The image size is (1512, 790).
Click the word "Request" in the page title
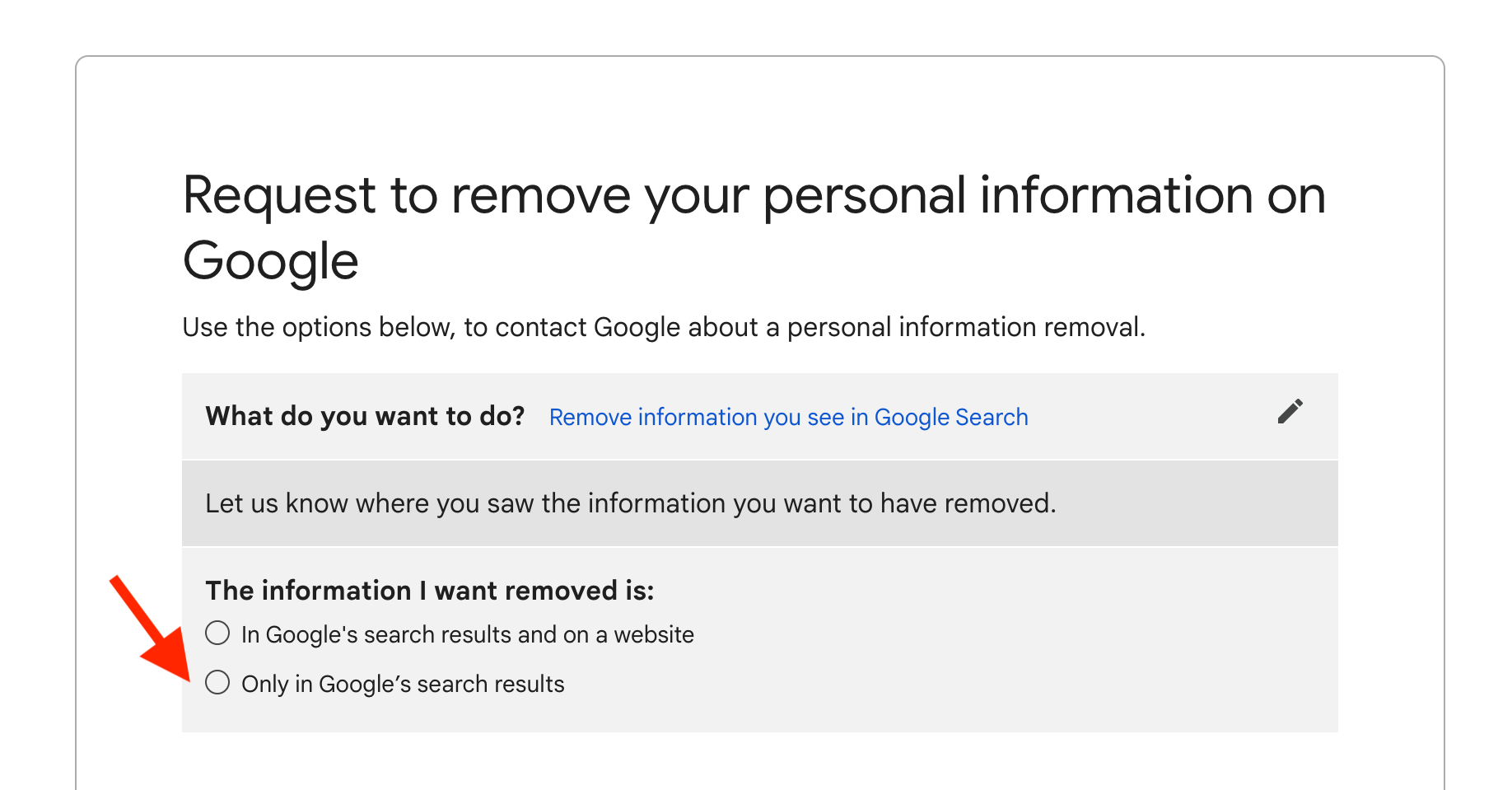(279, 196)
